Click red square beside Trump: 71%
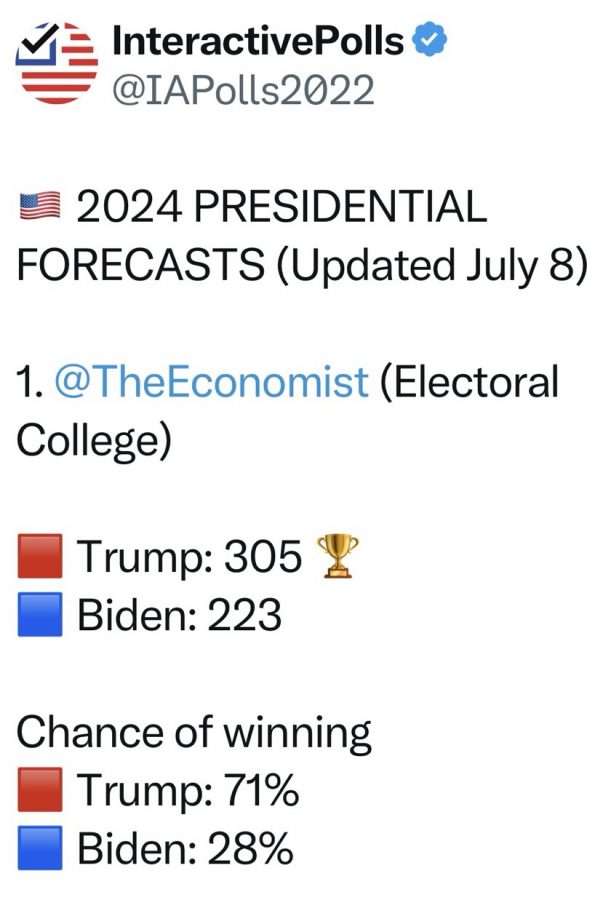Viewport: 603px width, 900px height. point(40,793)
